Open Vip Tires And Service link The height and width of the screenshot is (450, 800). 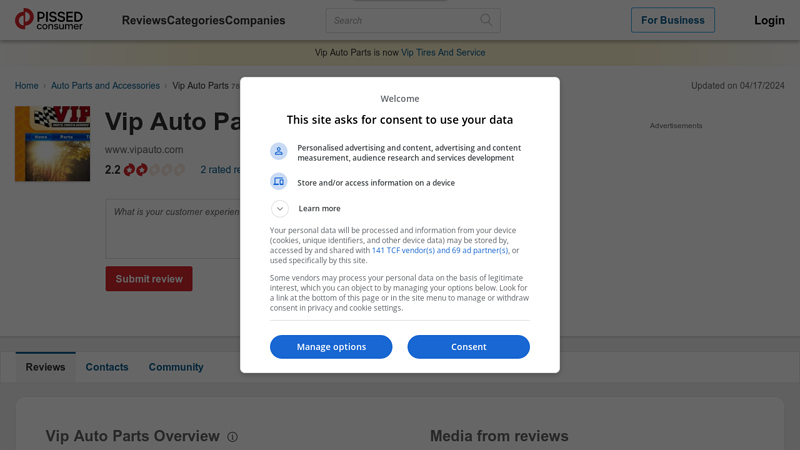point(443,53)
